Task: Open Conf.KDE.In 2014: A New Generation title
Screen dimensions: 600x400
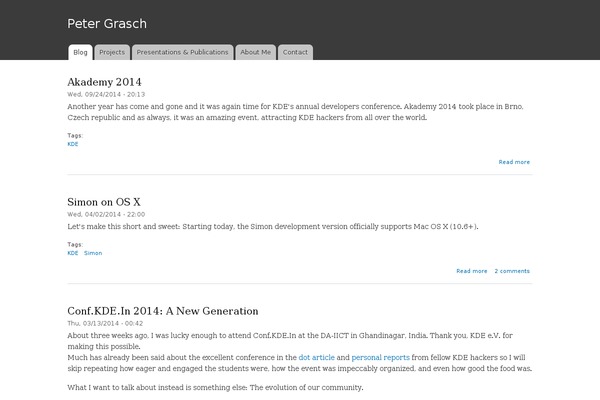Action: pyautogui.click(x=163, y=311)
